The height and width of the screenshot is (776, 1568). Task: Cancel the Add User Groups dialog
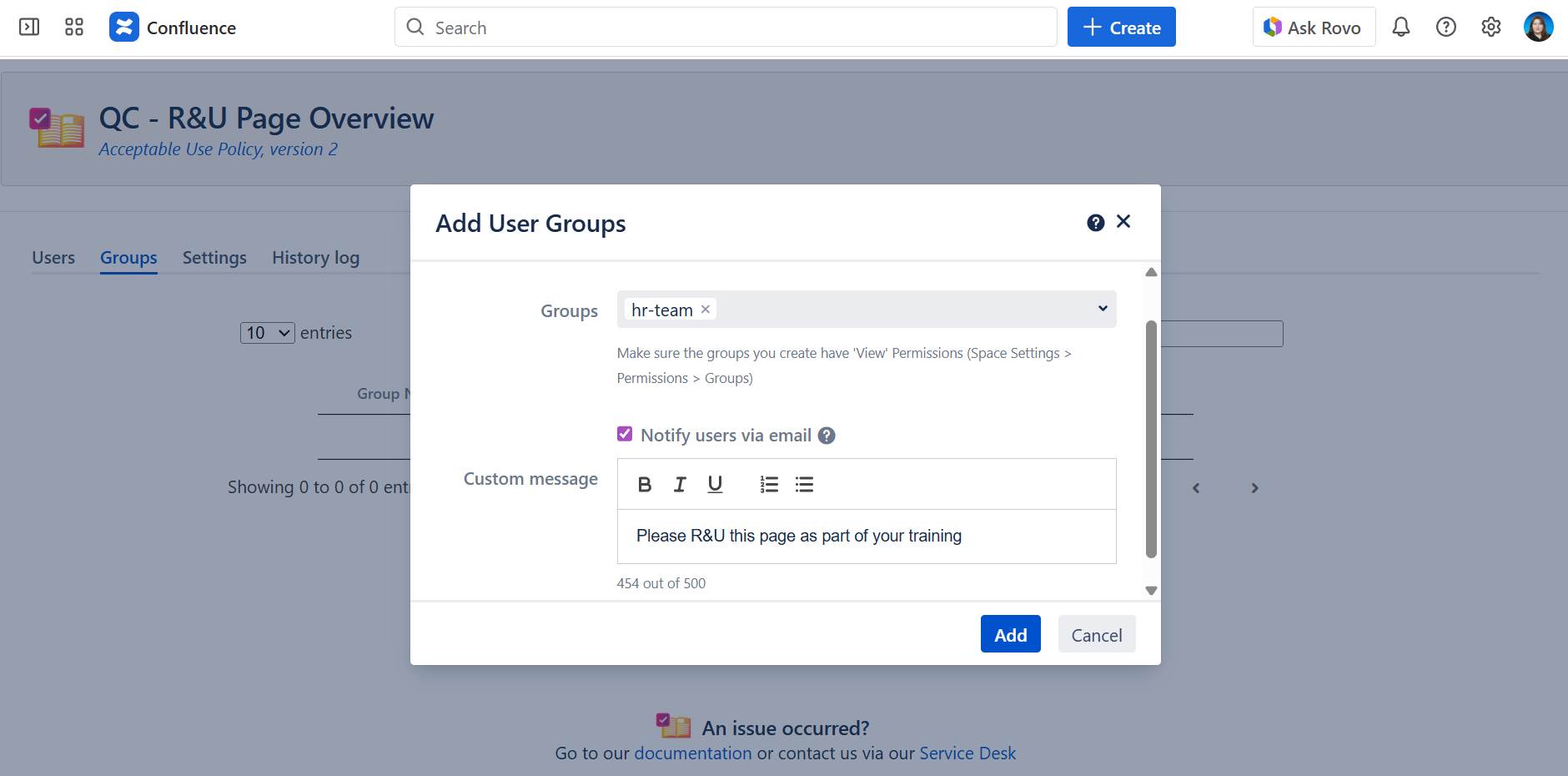(1096, 635)
